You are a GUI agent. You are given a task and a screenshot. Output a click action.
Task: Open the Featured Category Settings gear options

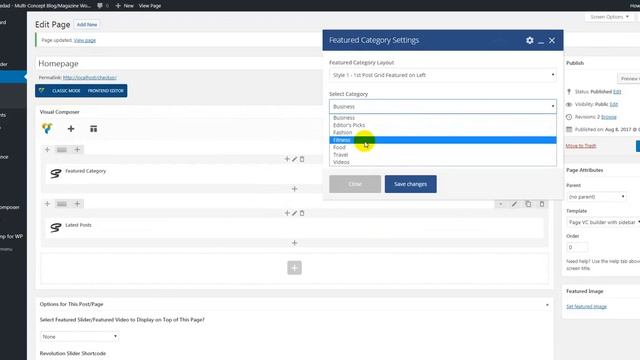click(529, 40)
